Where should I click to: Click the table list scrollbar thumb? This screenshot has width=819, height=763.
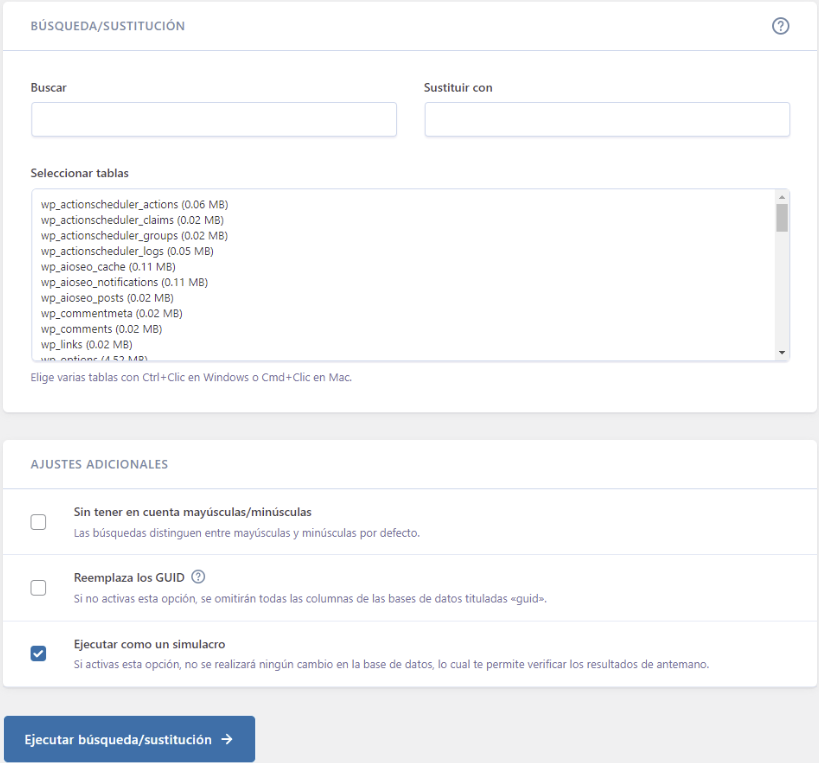pos(782,218)
